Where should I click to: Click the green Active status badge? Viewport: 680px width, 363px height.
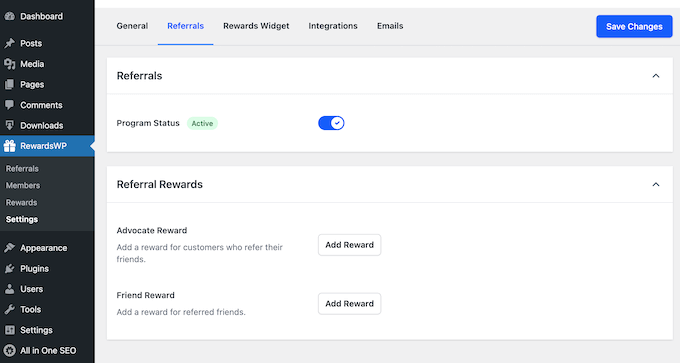(202, 124)
